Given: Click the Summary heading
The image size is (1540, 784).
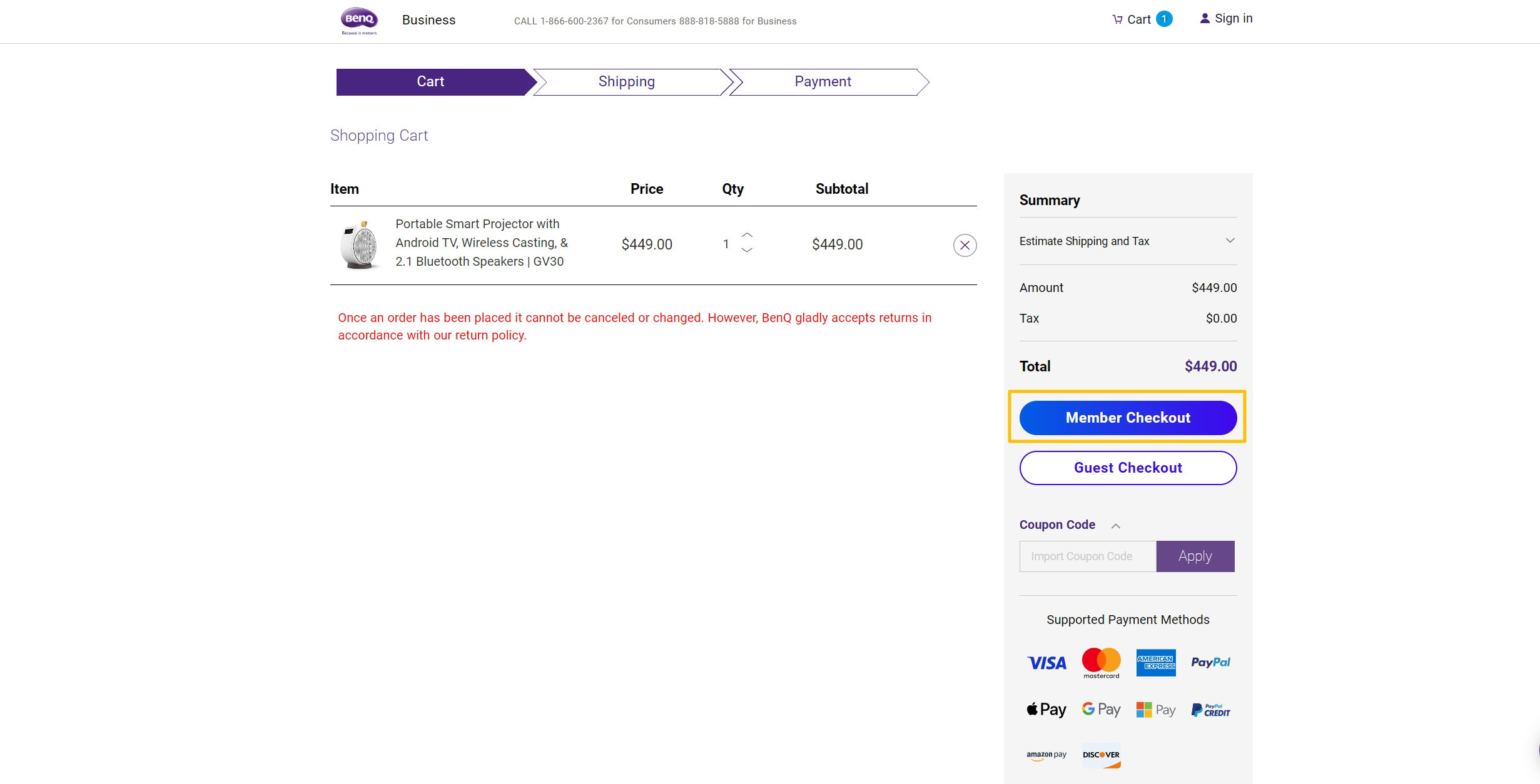Looking at the screenshot, I should [x=1050, y=200].
